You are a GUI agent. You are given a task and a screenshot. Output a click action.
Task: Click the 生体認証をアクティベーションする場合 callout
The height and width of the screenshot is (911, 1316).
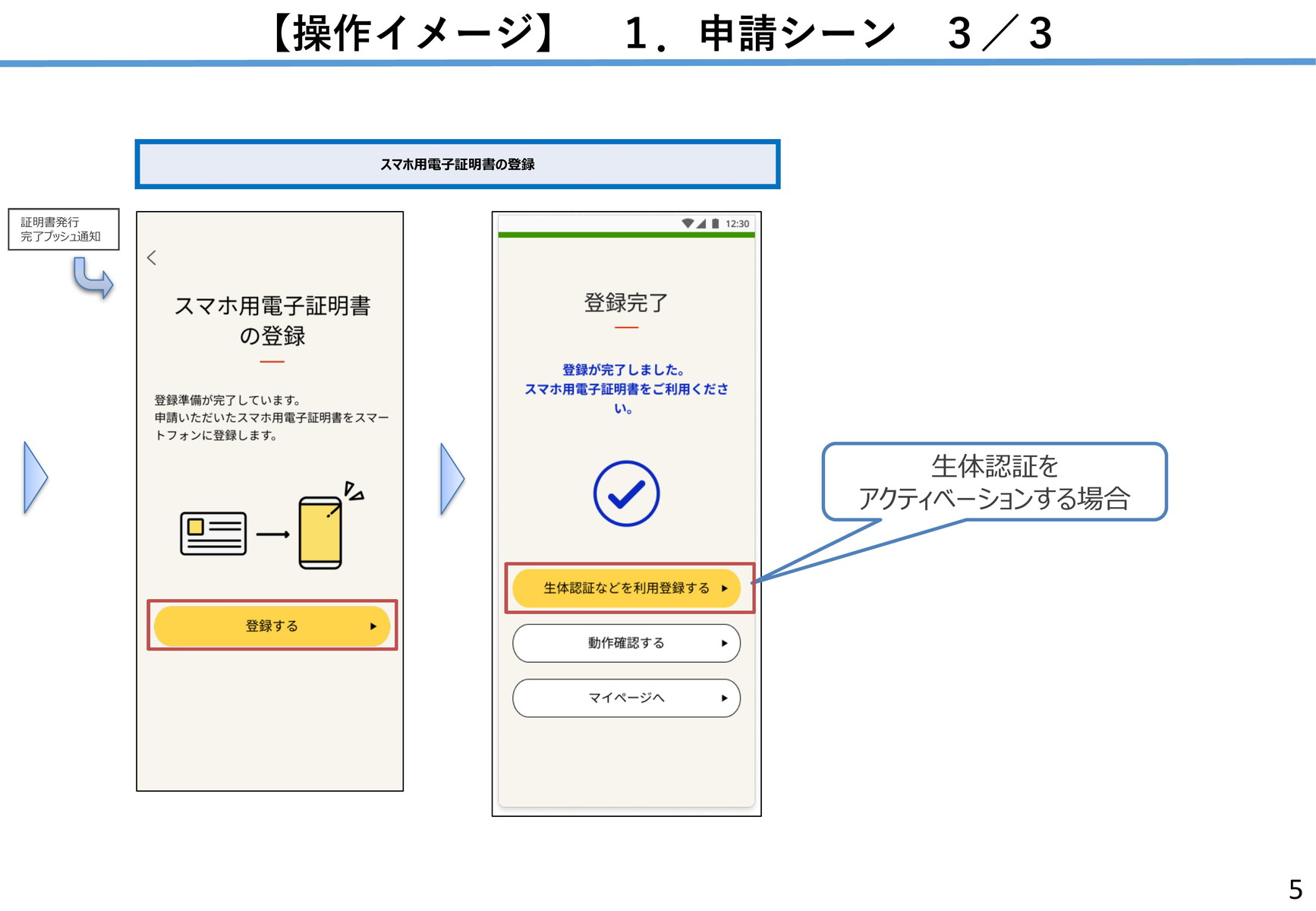tap(994, 482)
